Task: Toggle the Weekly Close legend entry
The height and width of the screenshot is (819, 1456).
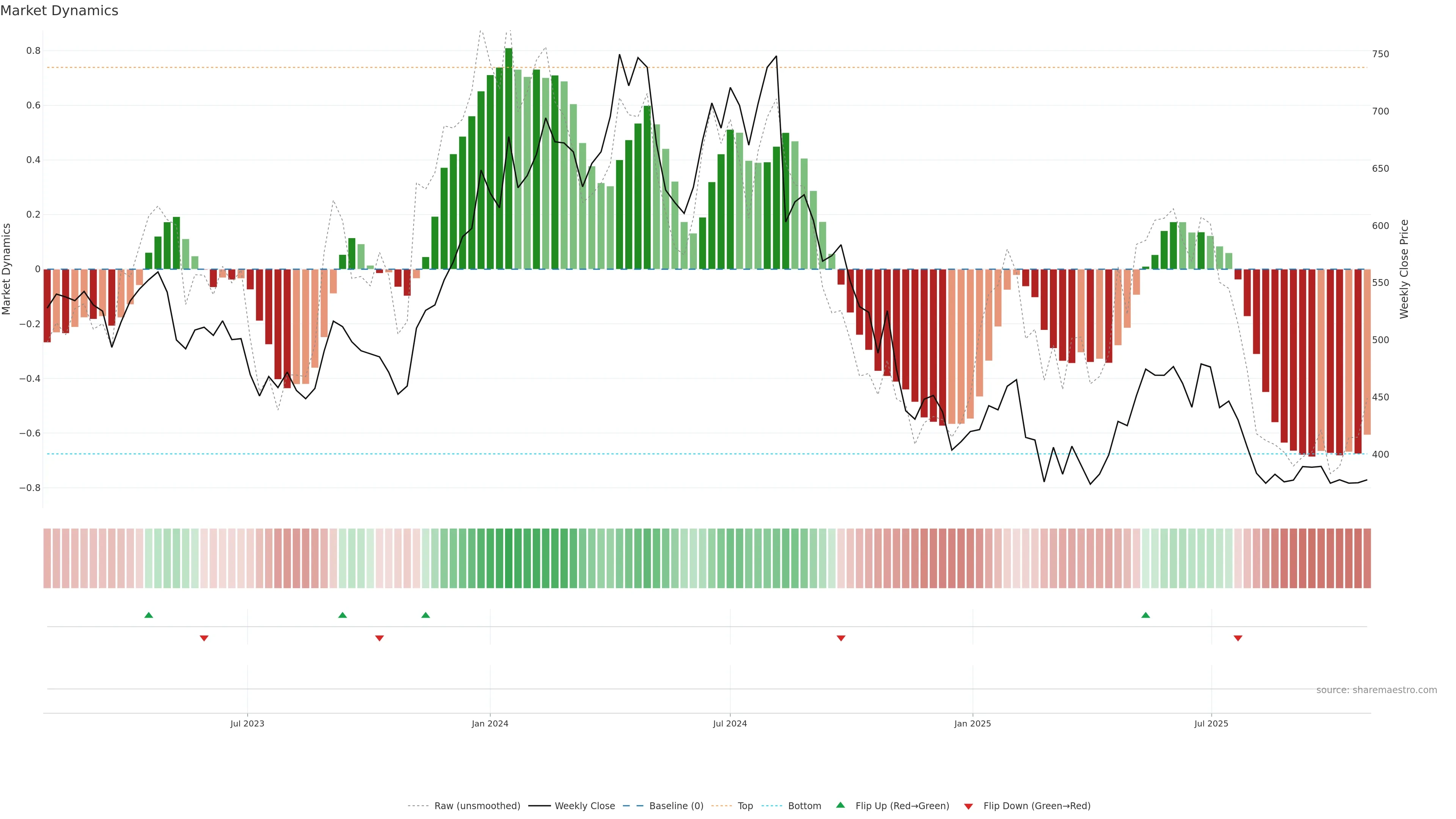Action: pos(584,806)
